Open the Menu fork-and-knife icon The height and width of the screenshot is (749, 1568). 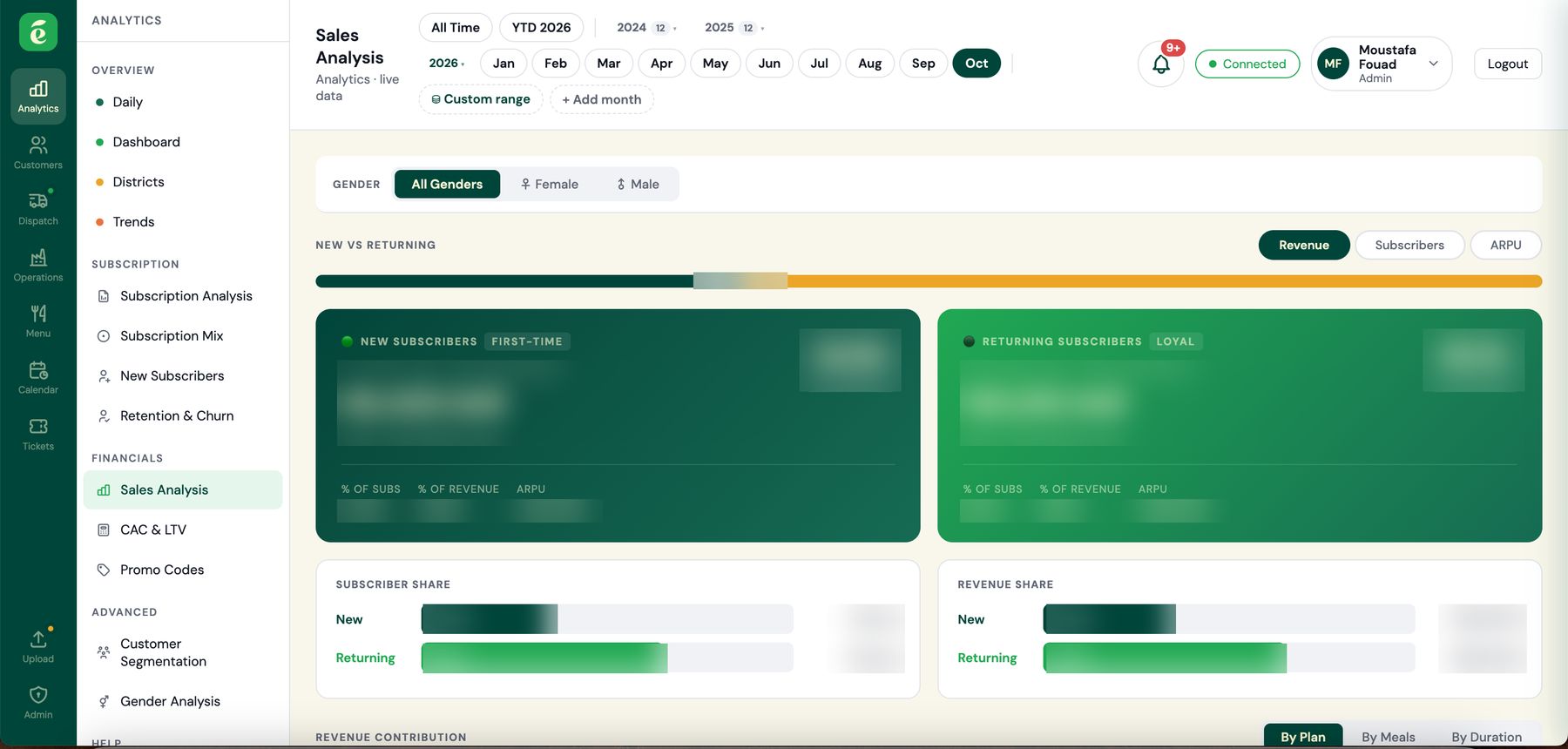[38, 321]
